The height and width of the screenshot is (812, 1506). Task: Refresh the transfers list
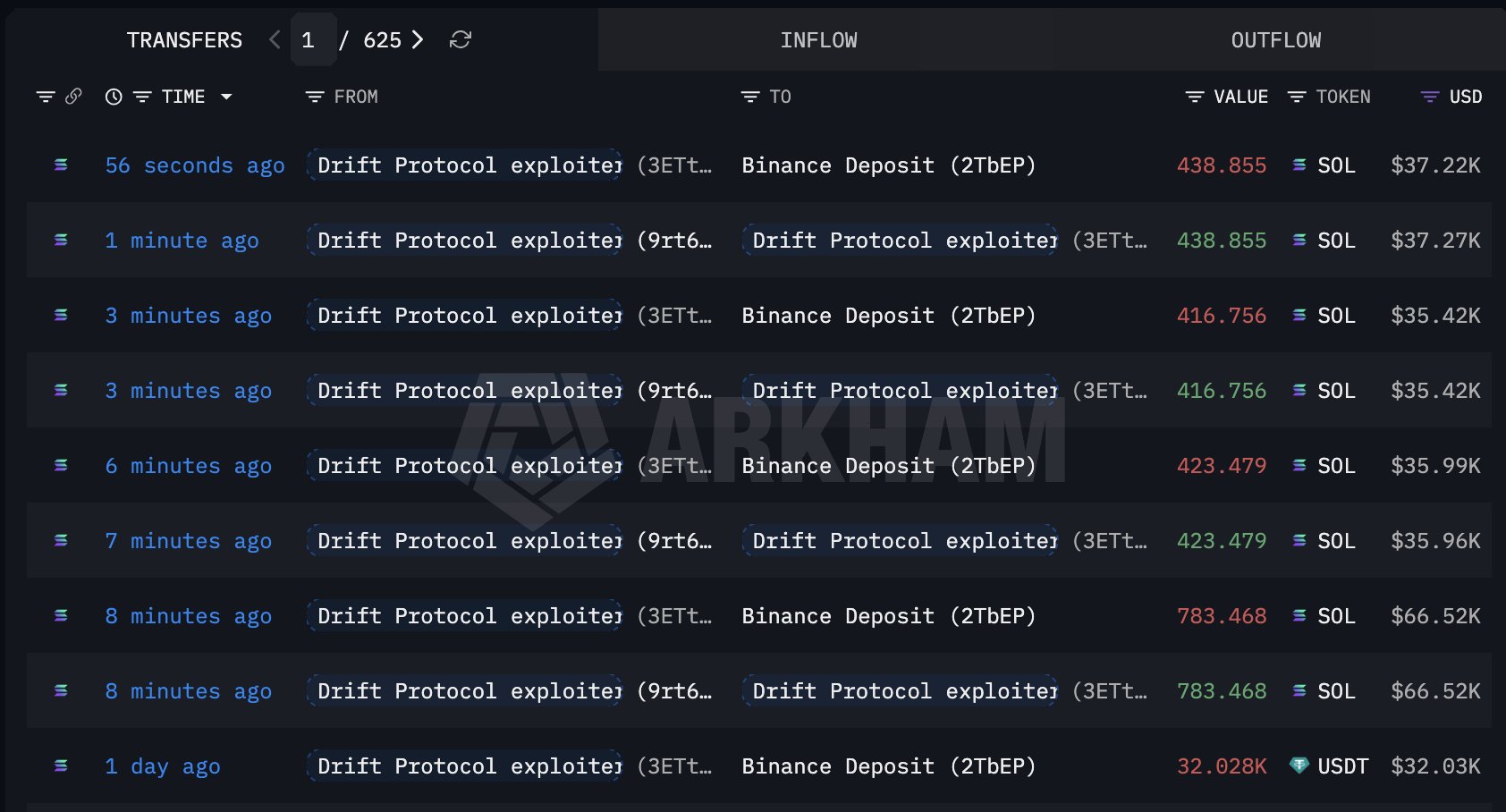point(461,40)
